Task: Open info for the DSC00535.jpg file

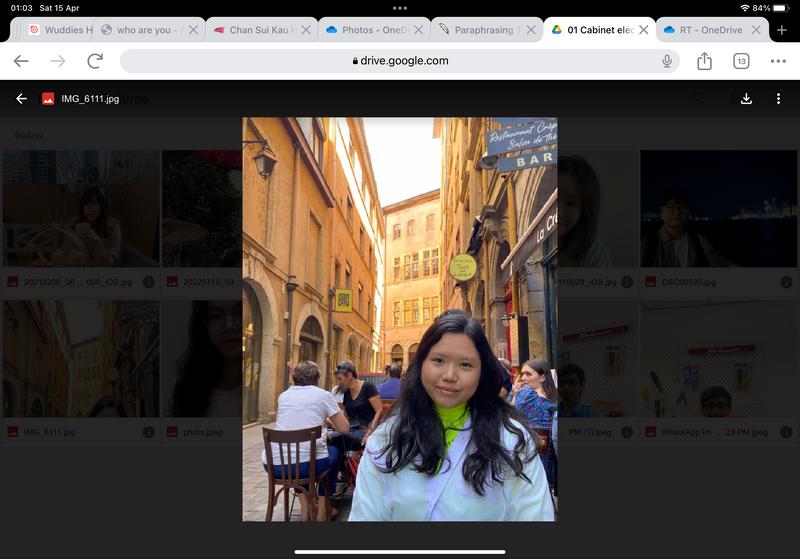Action: (786, 282)
